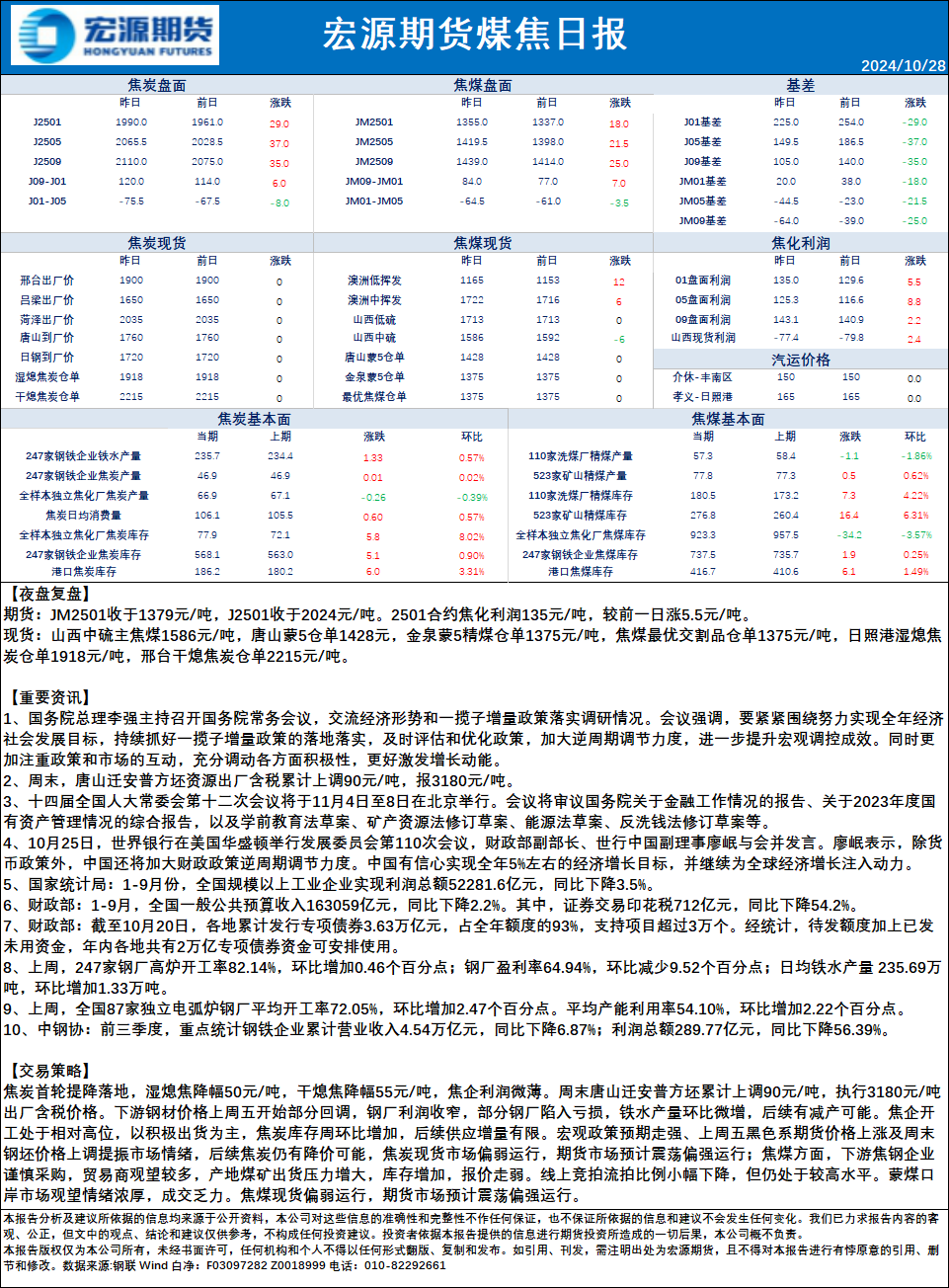Click the JM09-JM01 spread label
949x1288 pixels.
[374, 182]
